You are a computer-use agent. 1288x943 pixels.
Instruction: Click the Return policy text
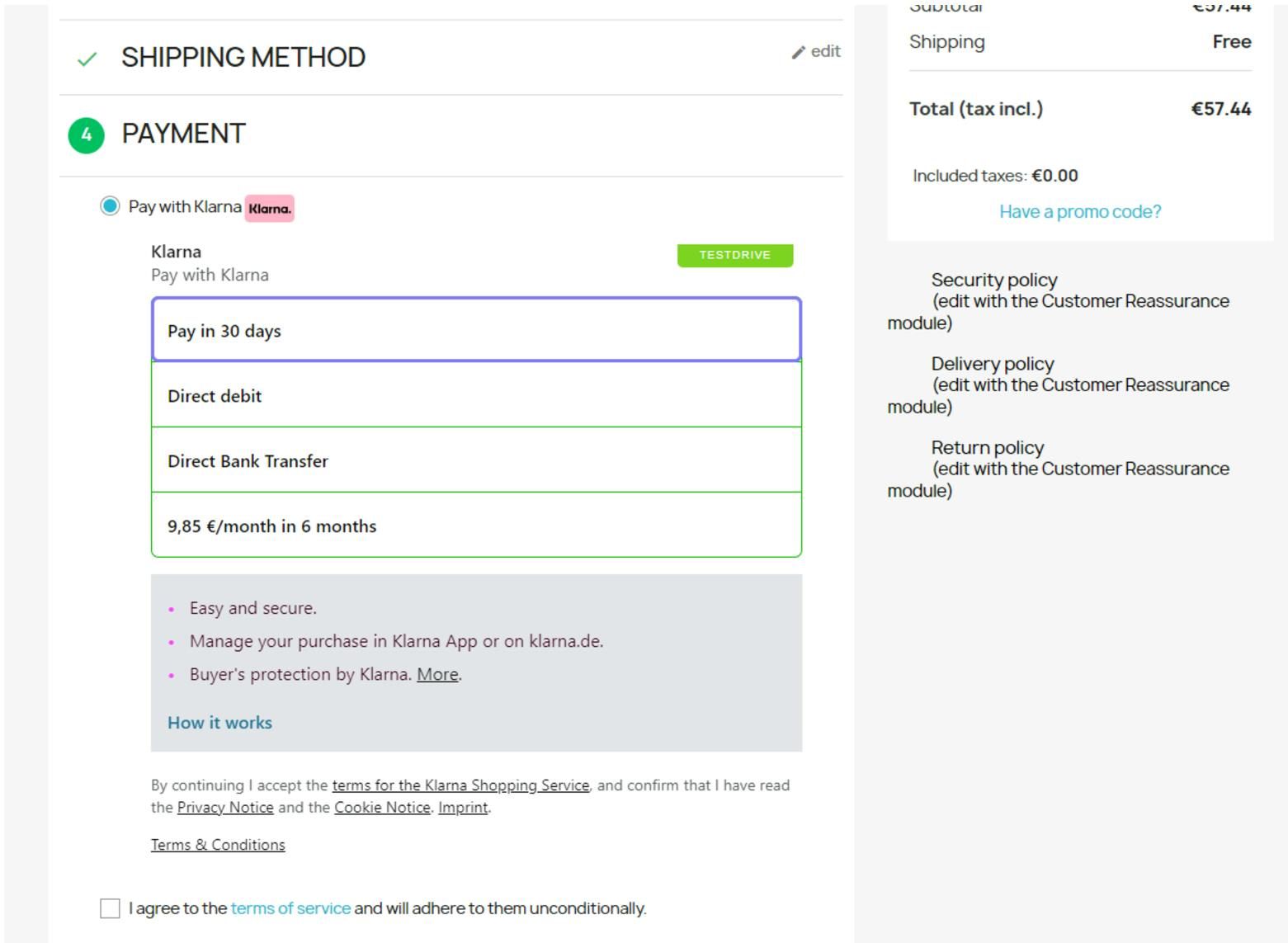[x=988, y=448]
